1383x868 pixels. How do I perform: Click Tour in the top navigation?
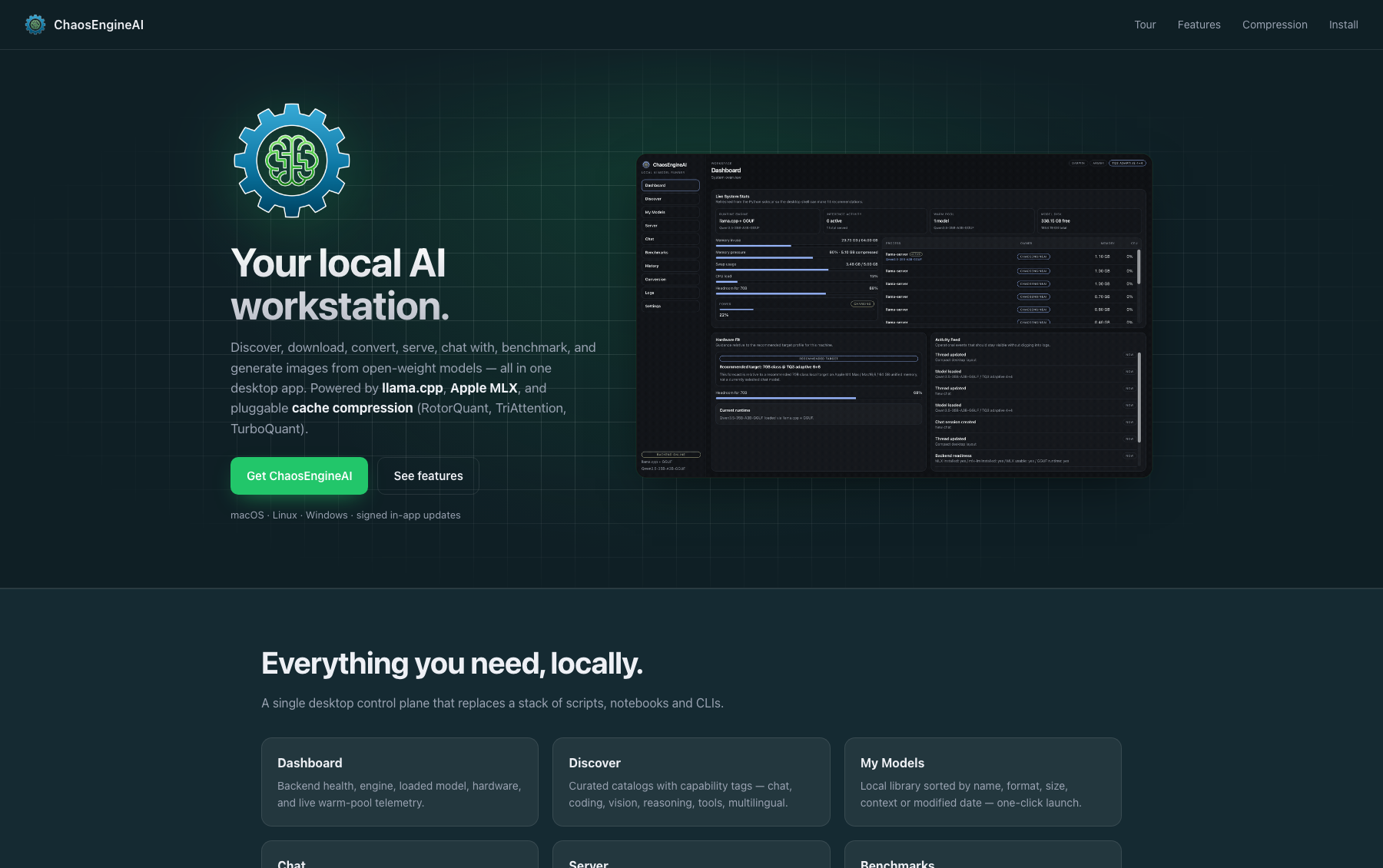point(1144,25)
